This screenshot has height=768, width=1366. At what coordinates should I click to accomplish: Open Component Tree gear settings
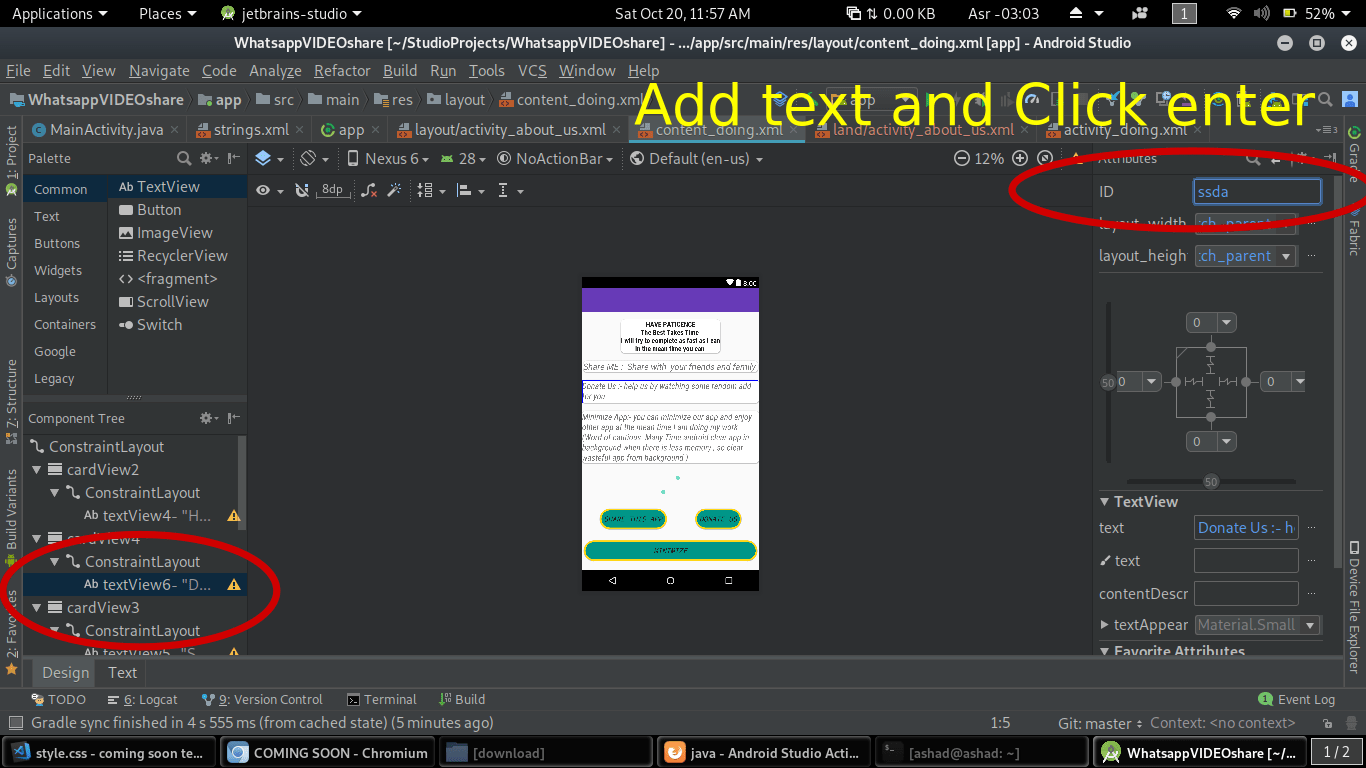coord(208,418)
